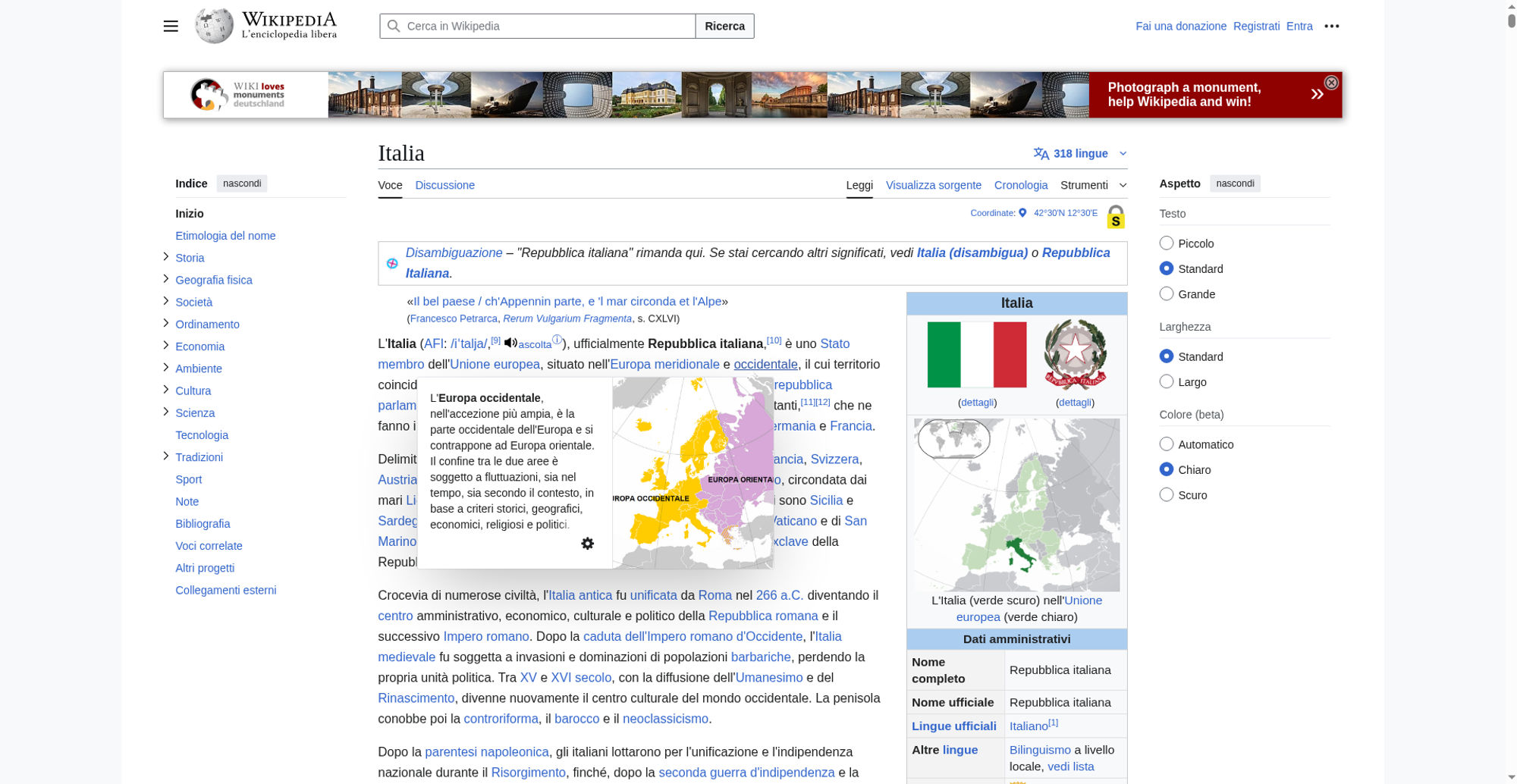Click the disambiguation icon
This screenshot has height=784, width=1517.
click(x=392, y=263)
